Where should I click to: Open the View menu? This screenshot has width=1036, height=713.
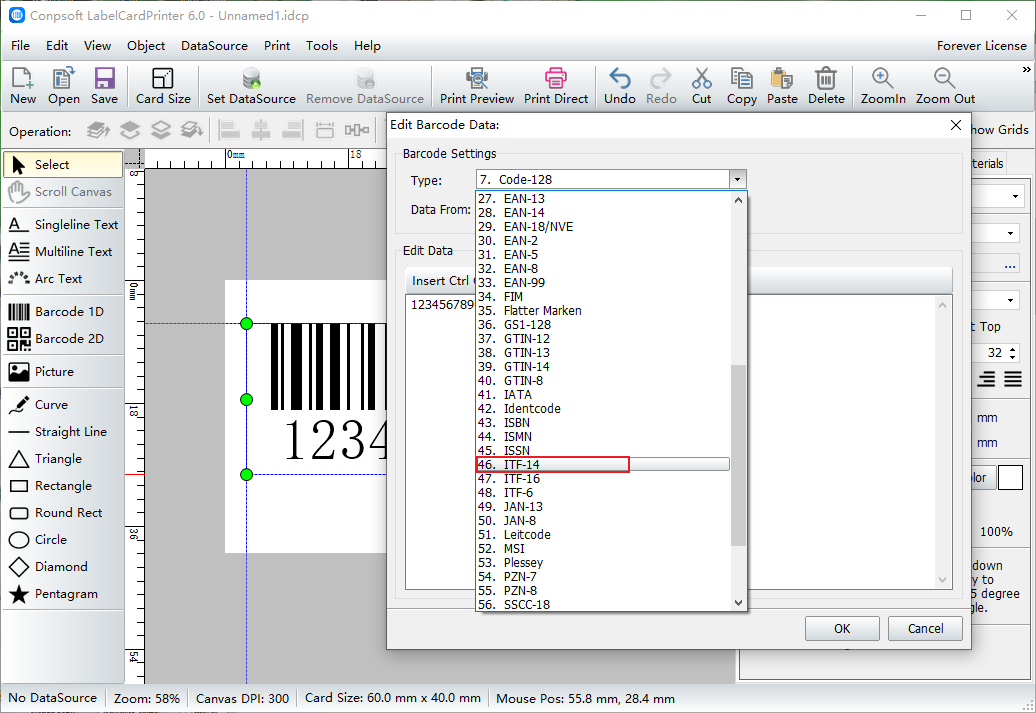(x=97, y=46)
